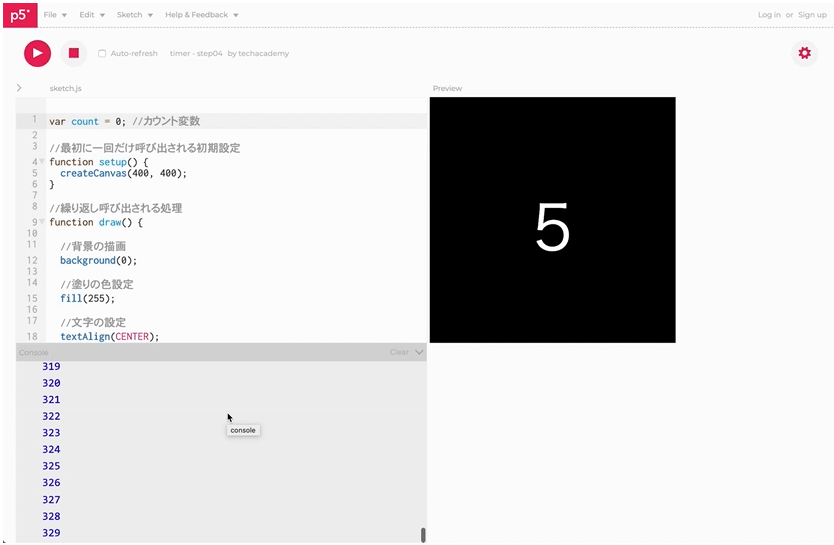The height and width of the screenshot is (545, 834).
Task: Run the sketch with the Play button
Action: pos(37,53)
